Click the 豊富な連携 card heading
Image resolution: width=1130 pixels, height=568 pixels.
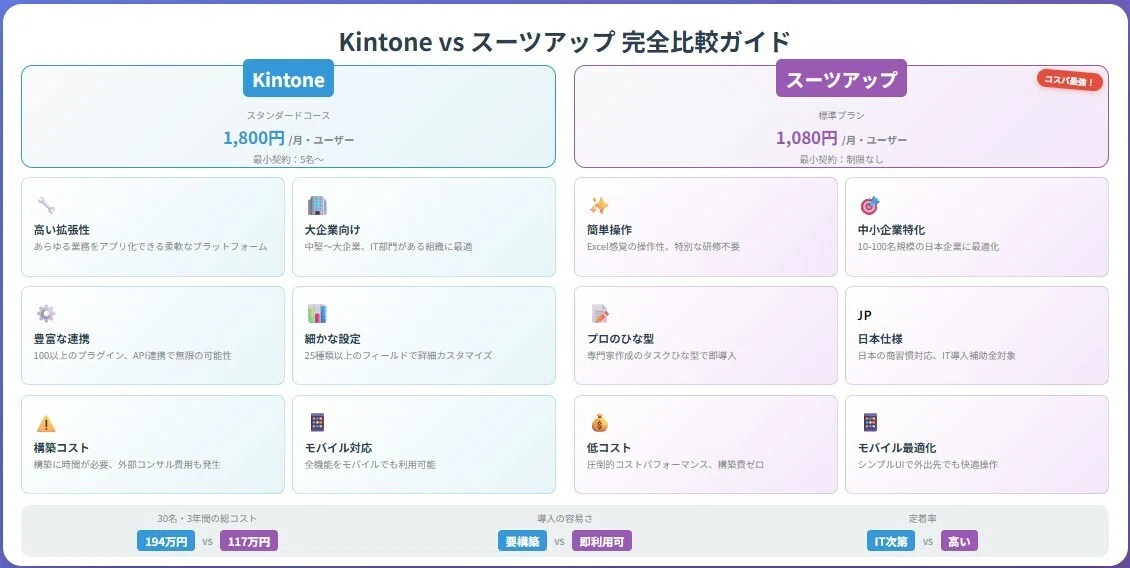61,339
